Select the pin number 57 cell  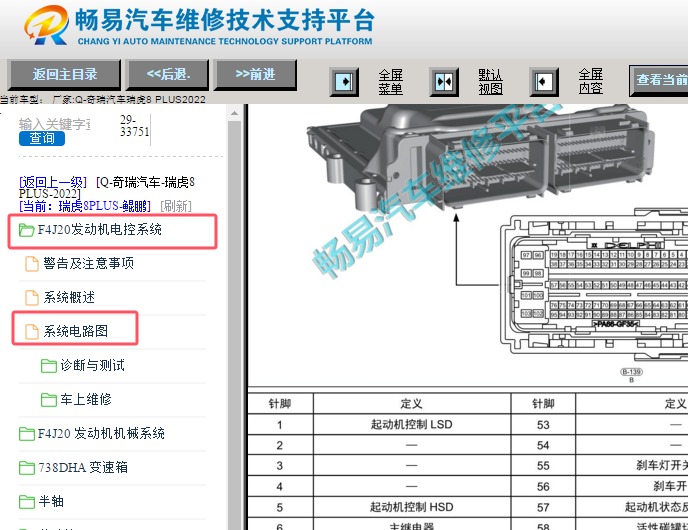tap(543, 507)
